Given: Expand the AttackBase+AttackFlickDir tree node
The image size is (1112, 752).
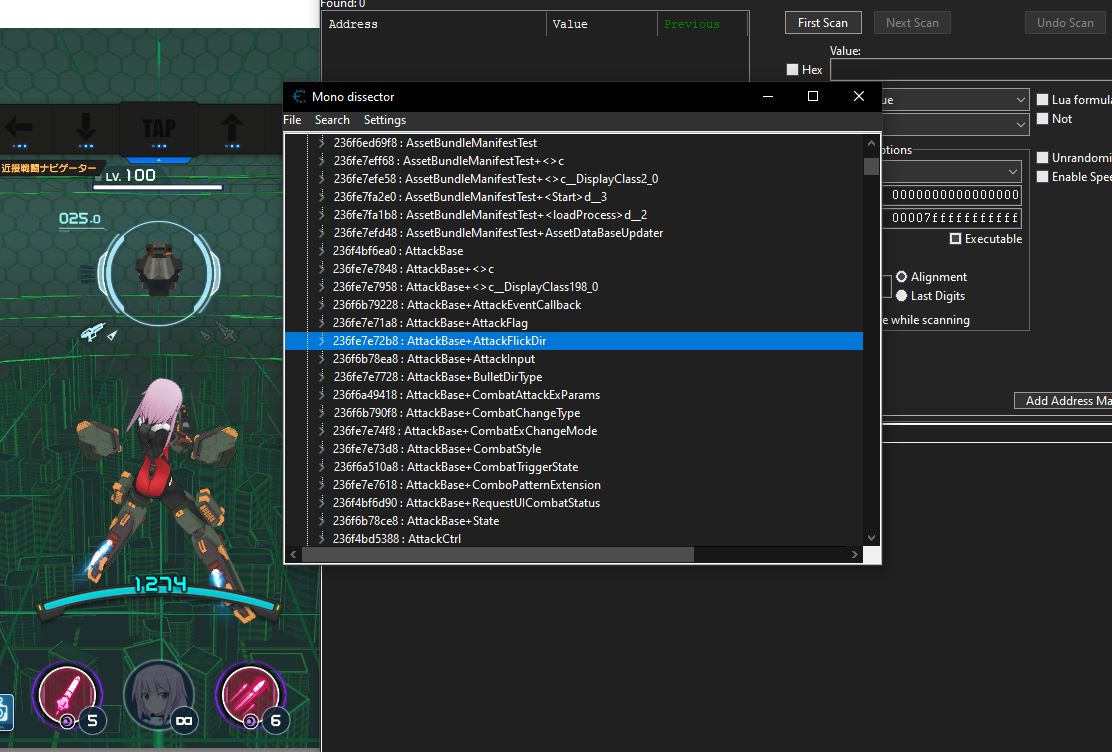Looking at the screenshot, I should (321, 341).
